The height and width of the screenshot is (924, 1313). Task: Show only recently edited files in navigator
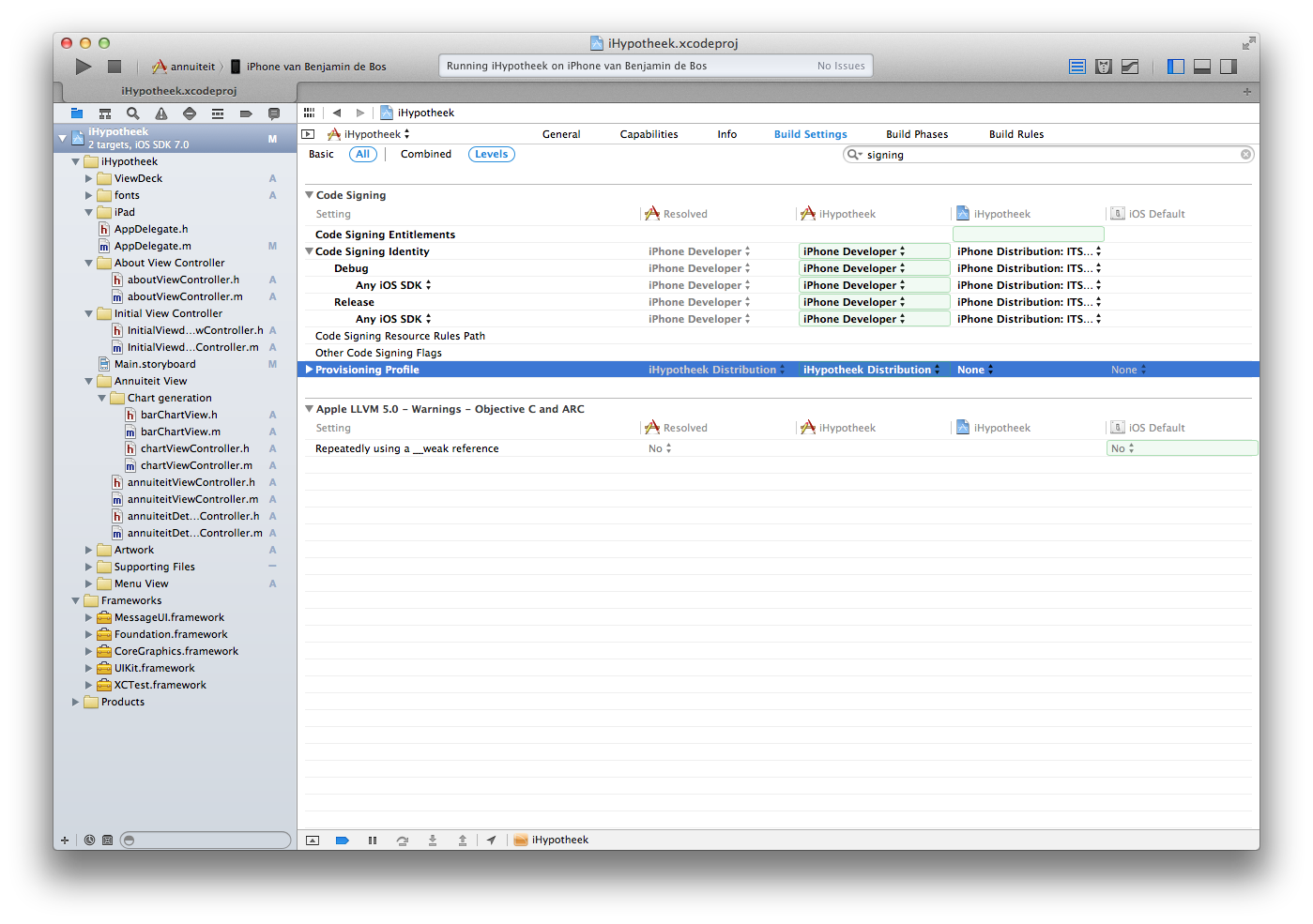89,841
